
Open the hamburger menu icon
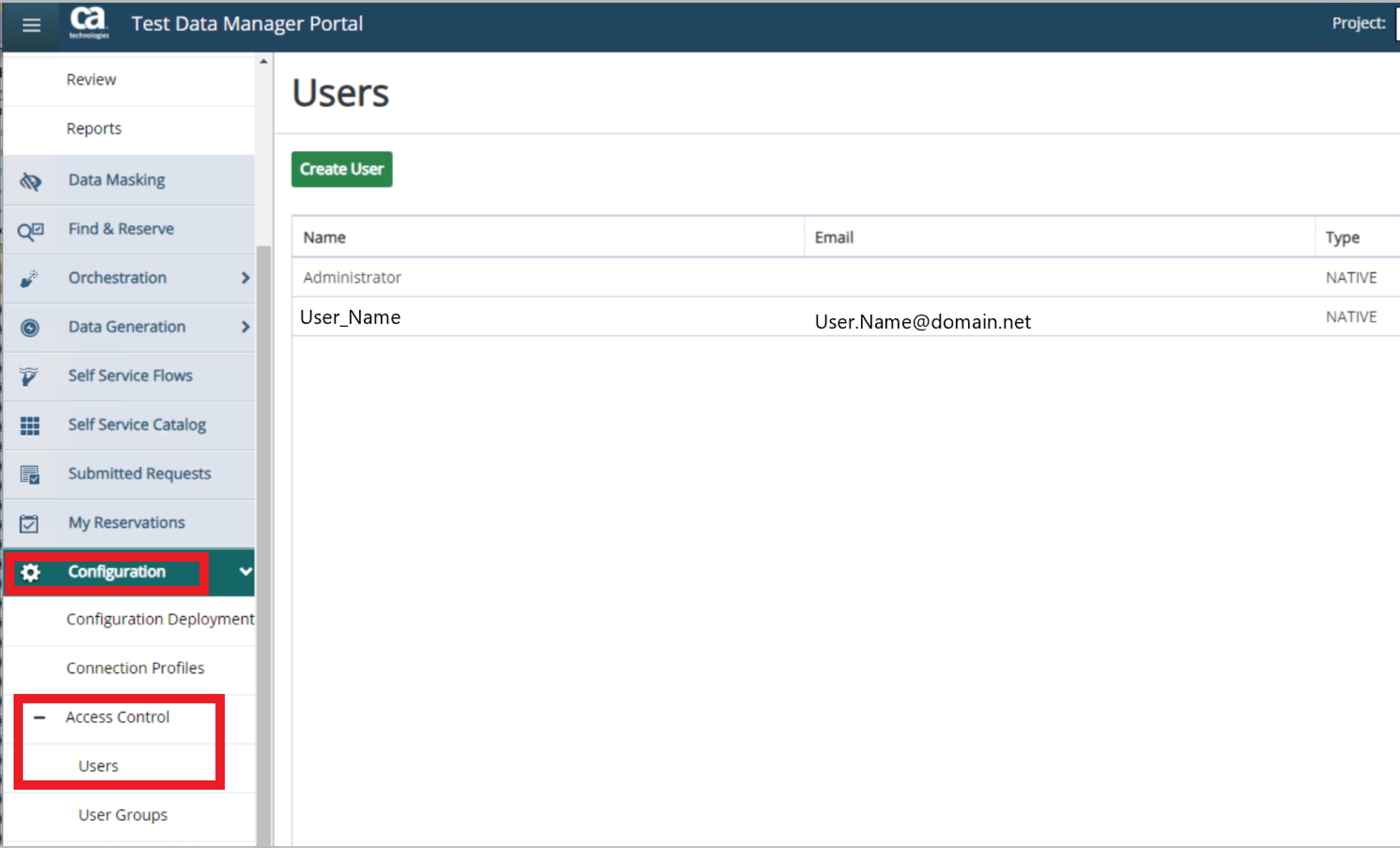[x=31, y=25]
